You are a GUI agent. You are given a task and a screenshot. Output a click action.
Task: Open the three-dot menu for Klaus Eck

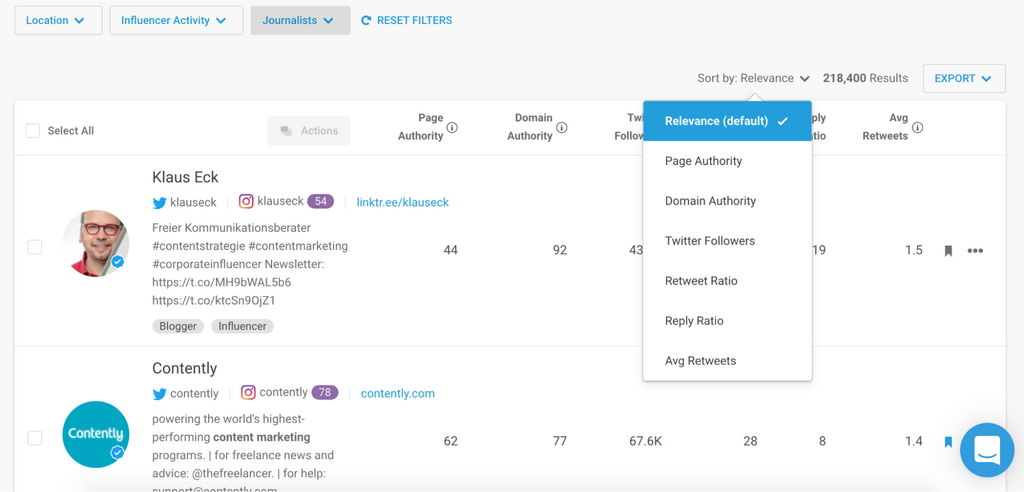tap(975, 251)
